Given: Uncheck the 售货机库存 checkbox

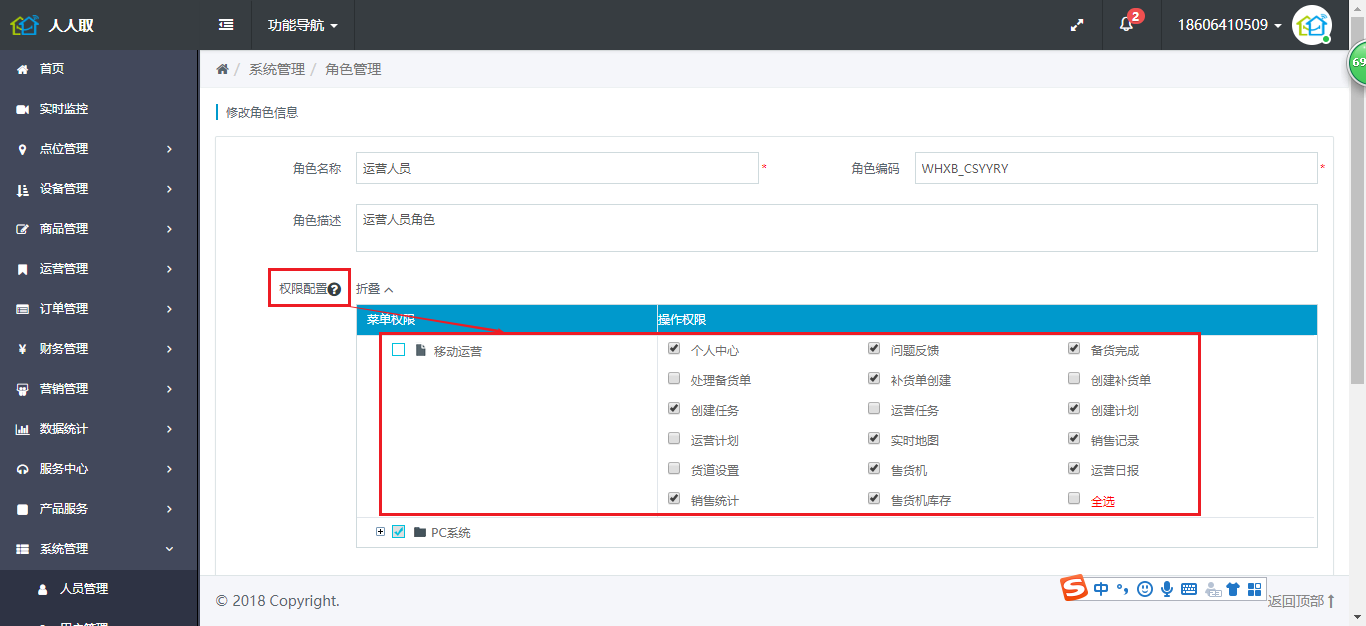Looking at the screenshot, I should (874, 499).
